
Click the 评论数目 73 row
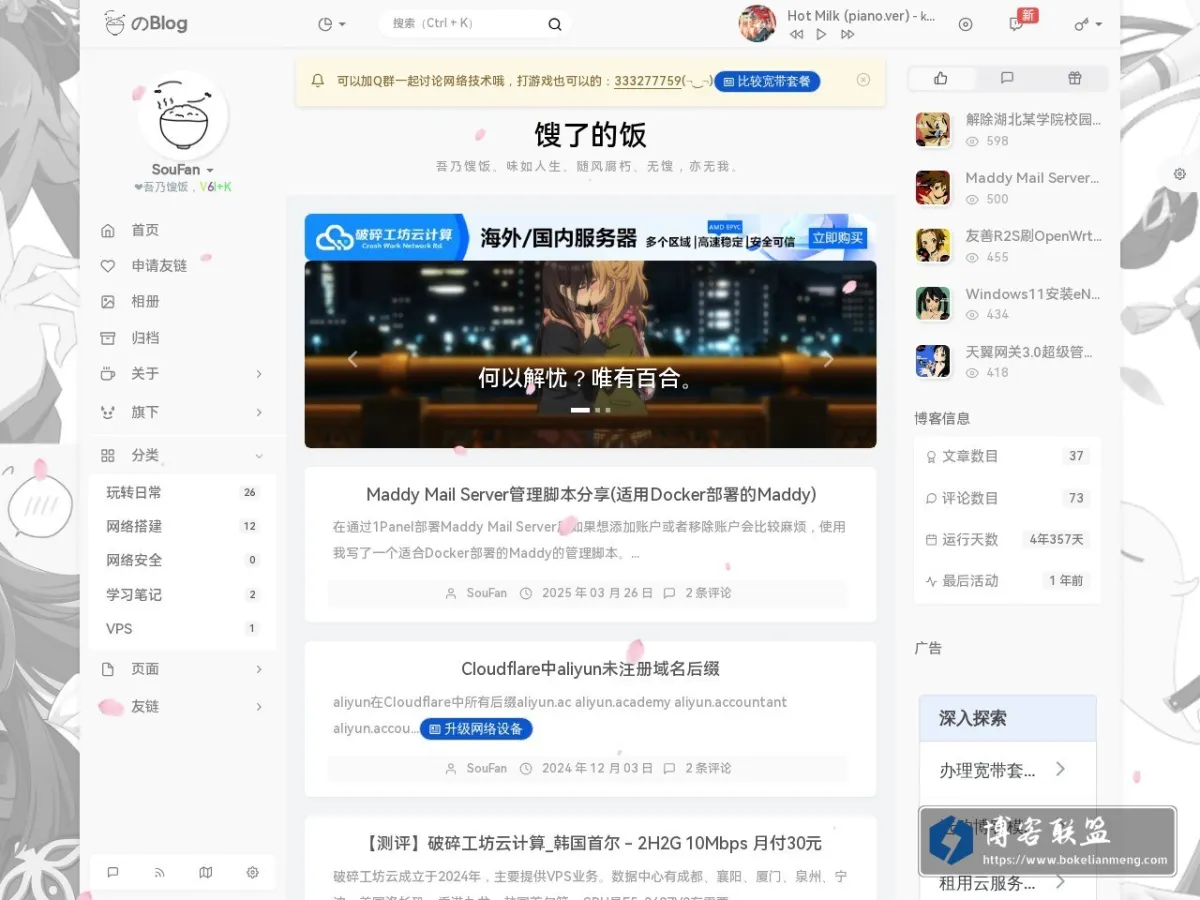tap(1007, 498)
